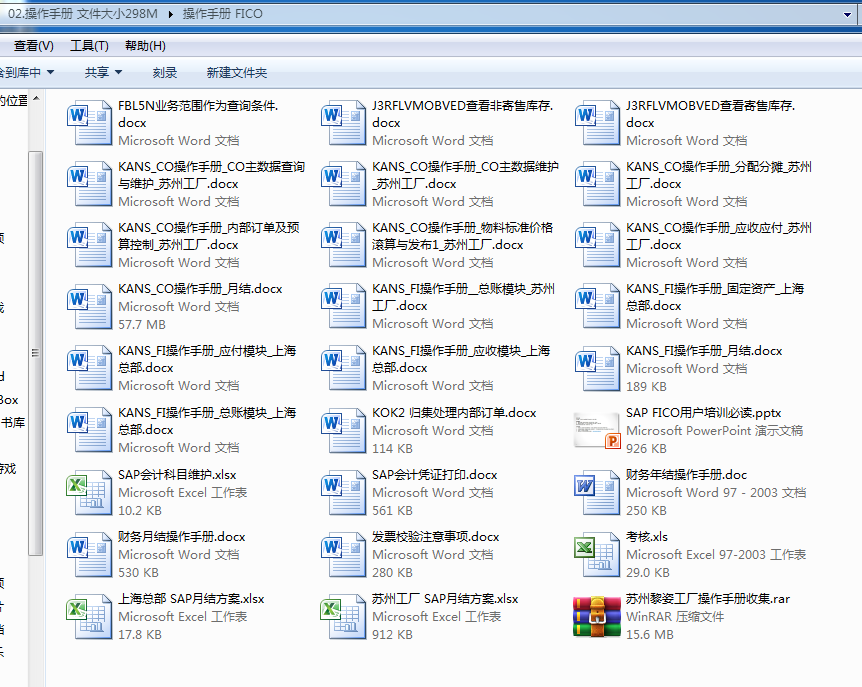Screen dimensions: 862x687
Task: Open breadcrumb arrow between path folders
Action: [x=170, y=14]
